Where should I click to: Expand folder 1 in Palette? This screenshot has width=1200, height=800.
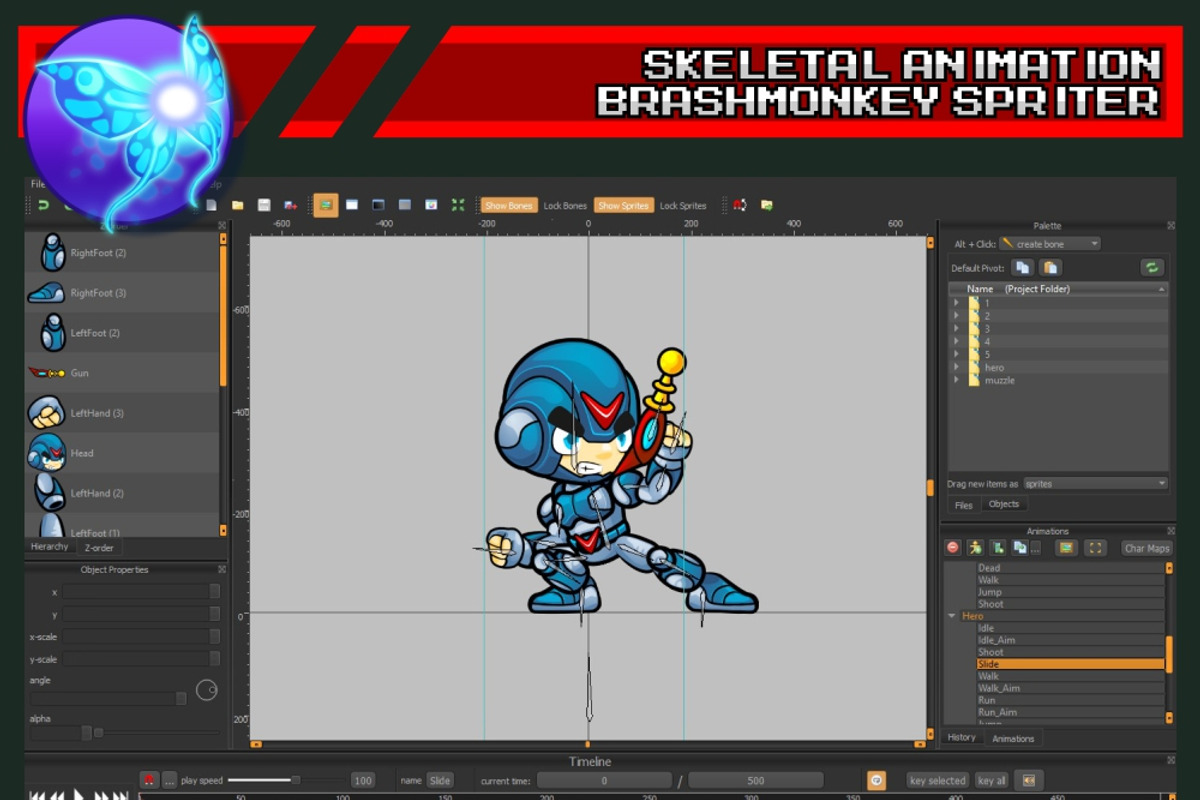pyautogui.click(x=956, y=303)
